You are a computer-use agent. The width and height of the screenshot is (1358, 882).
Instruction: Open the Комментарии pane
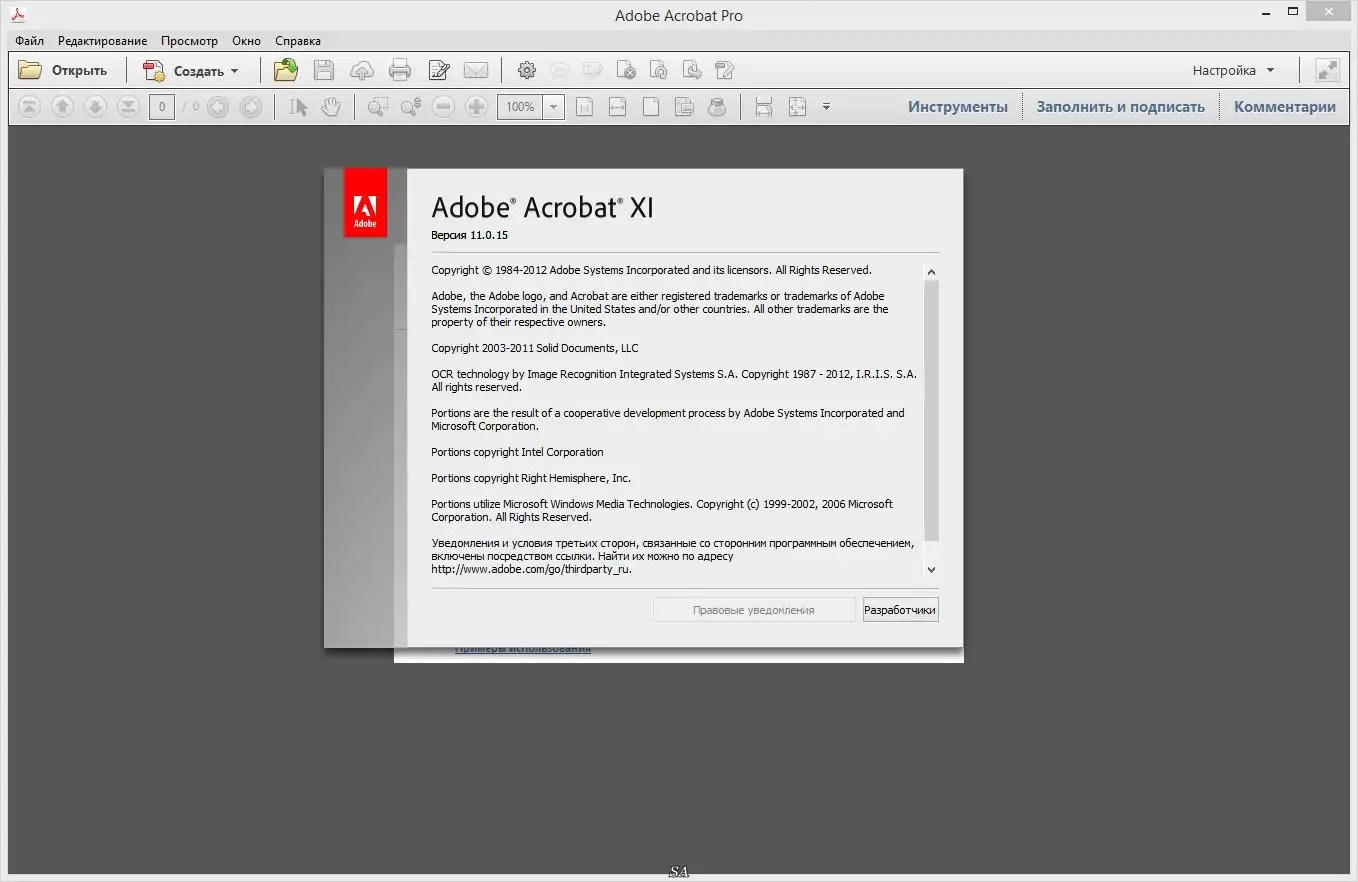1285,106
